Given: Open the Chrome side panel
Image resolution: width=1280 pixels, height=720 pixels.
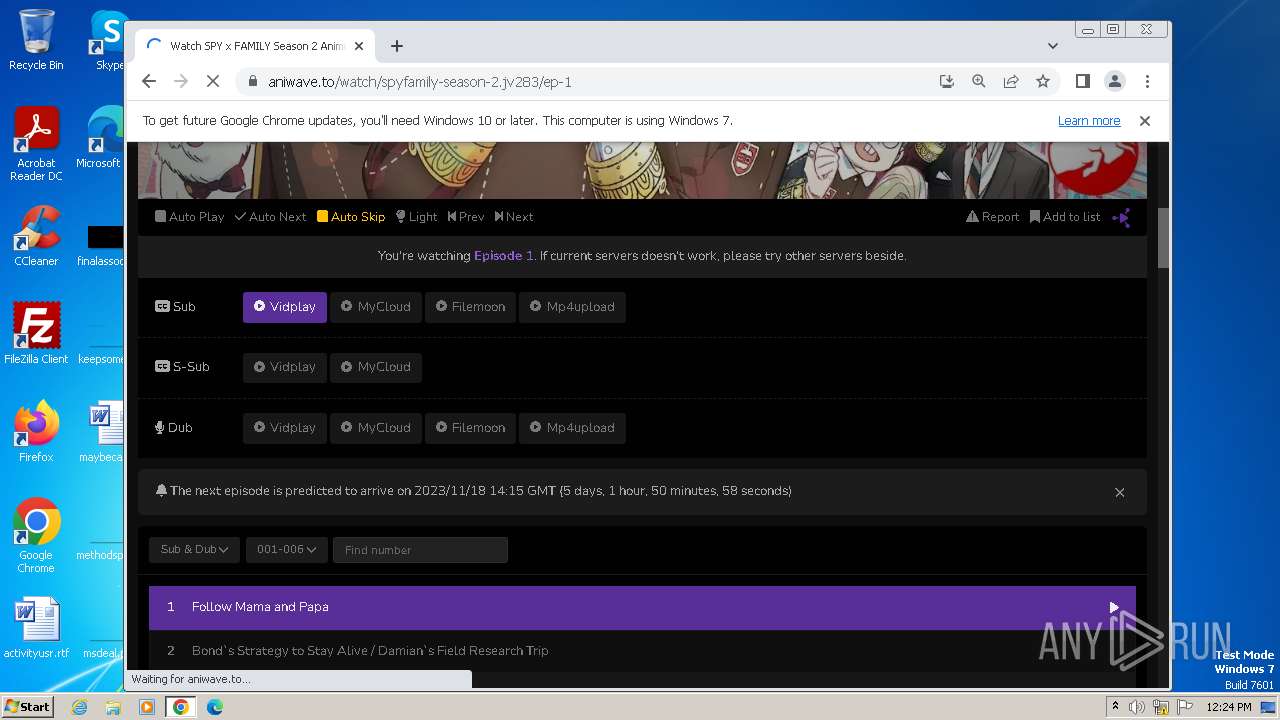Looking at the screenshot, I should click(1082, 82).
